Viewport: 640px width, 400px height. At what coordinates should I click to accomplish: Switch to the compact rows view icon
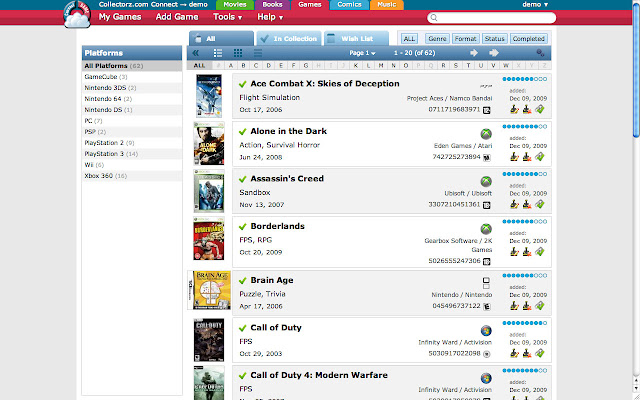tap(258, 53)
